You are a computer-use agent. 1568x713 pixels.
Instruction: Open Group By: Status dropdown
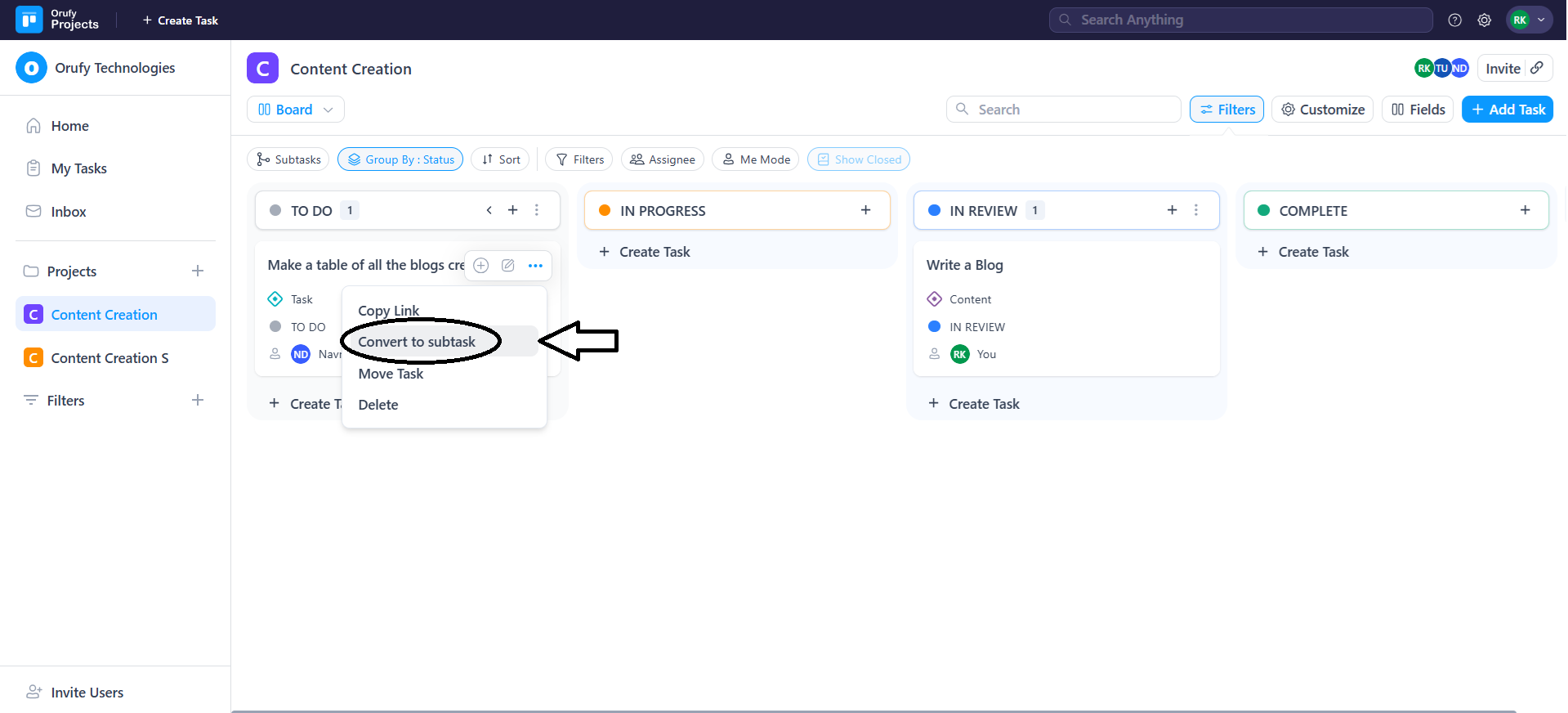pyautogui.click(x=400, y=159)
